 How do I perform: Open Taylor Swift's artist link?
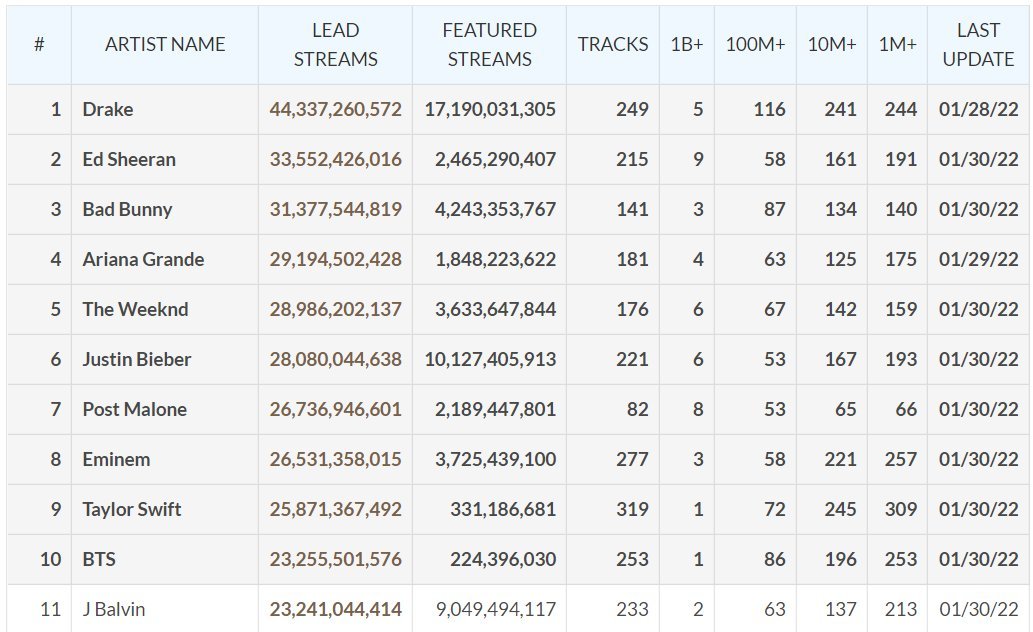click(x=132, y=509)
